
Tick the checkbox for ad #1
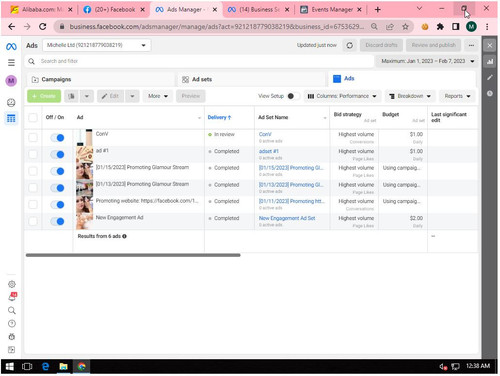(x=33, y=154)
